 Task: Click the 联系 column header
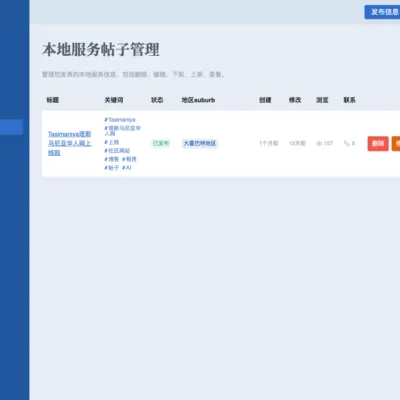[x=350, y=100]
